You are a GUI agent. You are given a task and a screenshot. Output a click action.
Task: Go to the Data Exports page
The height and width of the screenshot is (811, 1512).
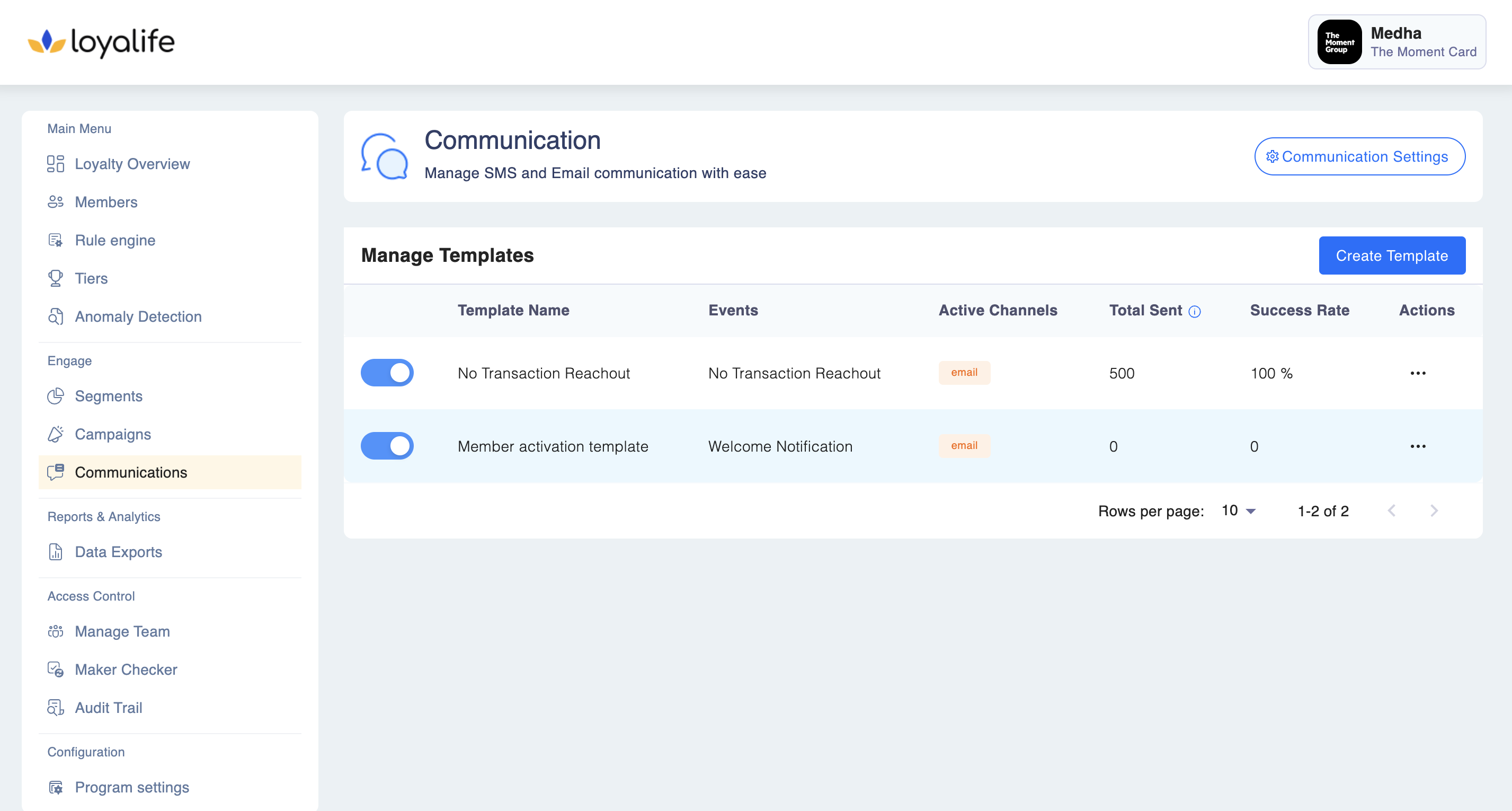click(118, 552)
